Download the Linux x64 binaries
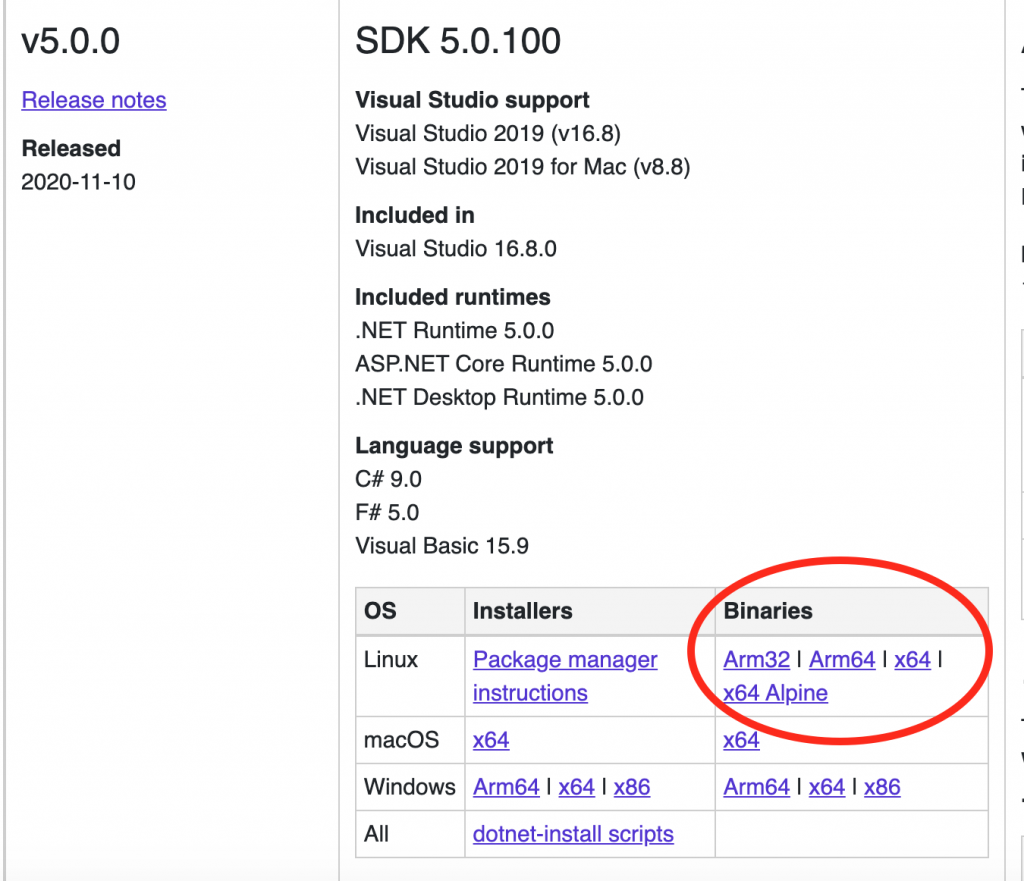The height and width of the screenshot is (881, 1024). (912, 660)
